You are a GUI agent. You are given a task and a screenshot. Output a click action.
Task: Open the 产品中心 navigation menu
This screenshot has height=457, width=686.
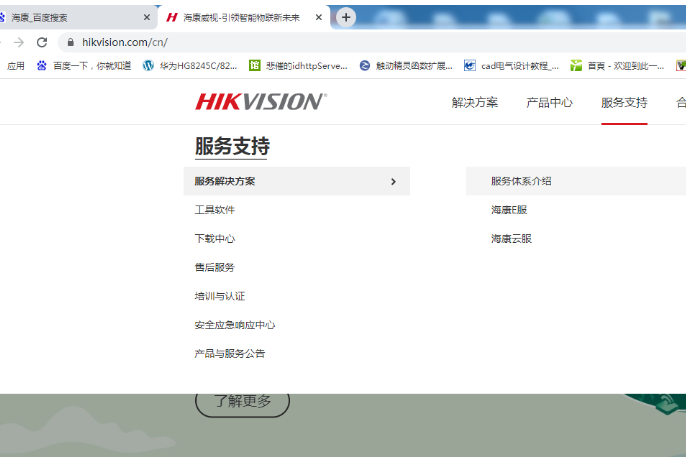click(x=549, y=102)
